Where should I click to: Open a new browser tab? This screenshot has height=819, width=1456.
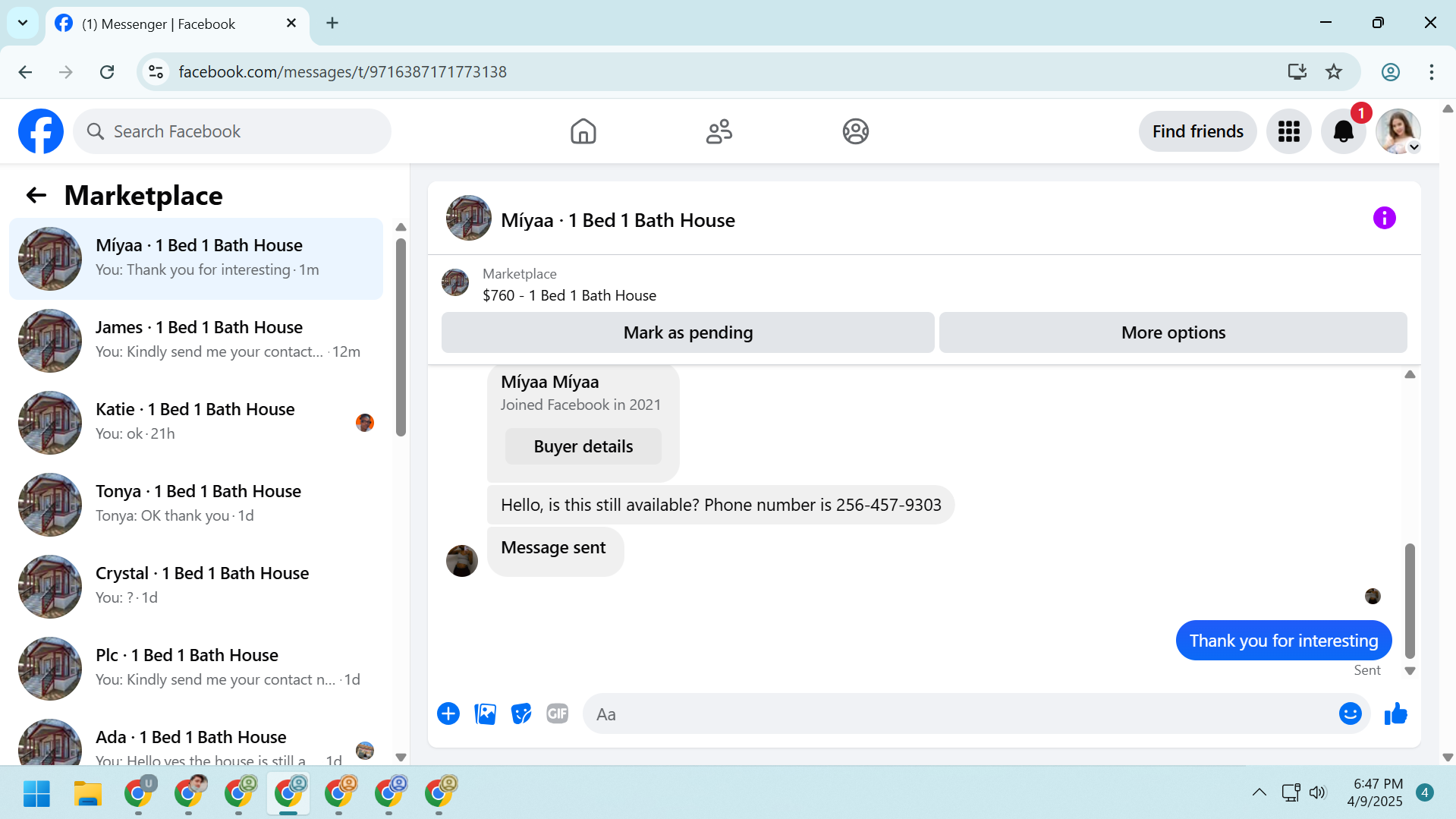click(x=332, y=23)
